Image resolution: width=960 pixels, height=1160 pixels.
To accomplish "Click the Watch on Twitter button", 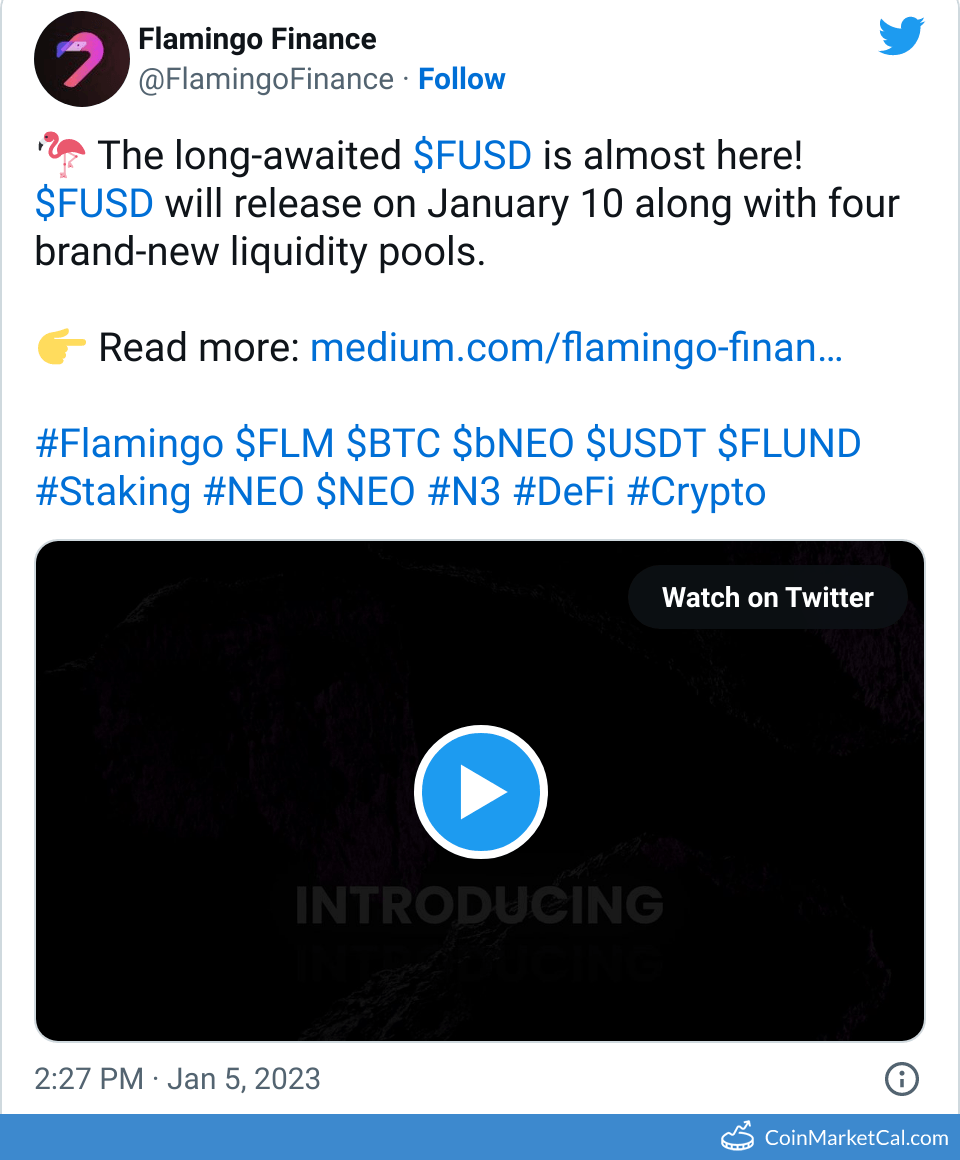I will pyautogui.click(x=767, y=597).
